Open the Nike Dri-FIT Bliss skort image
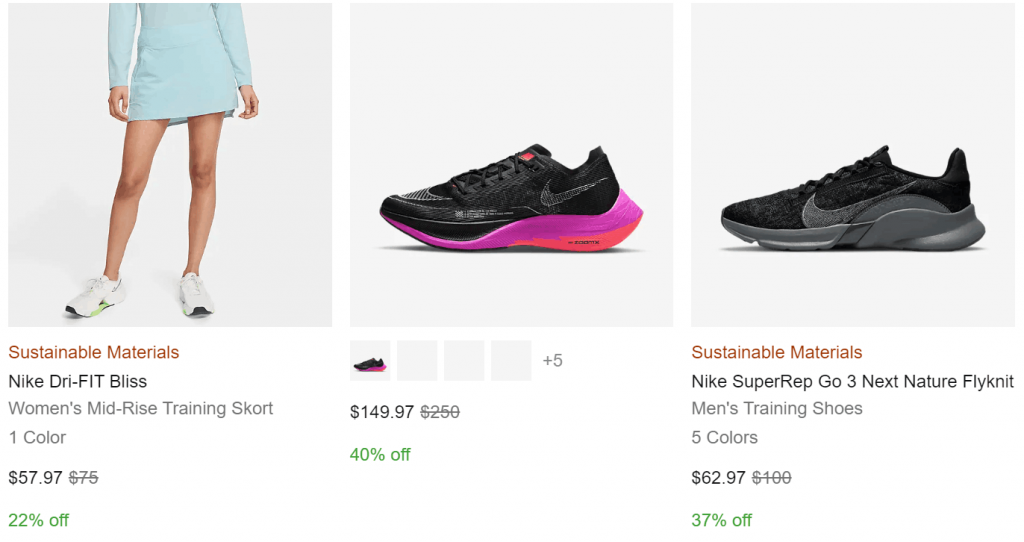 coord(170,165)
